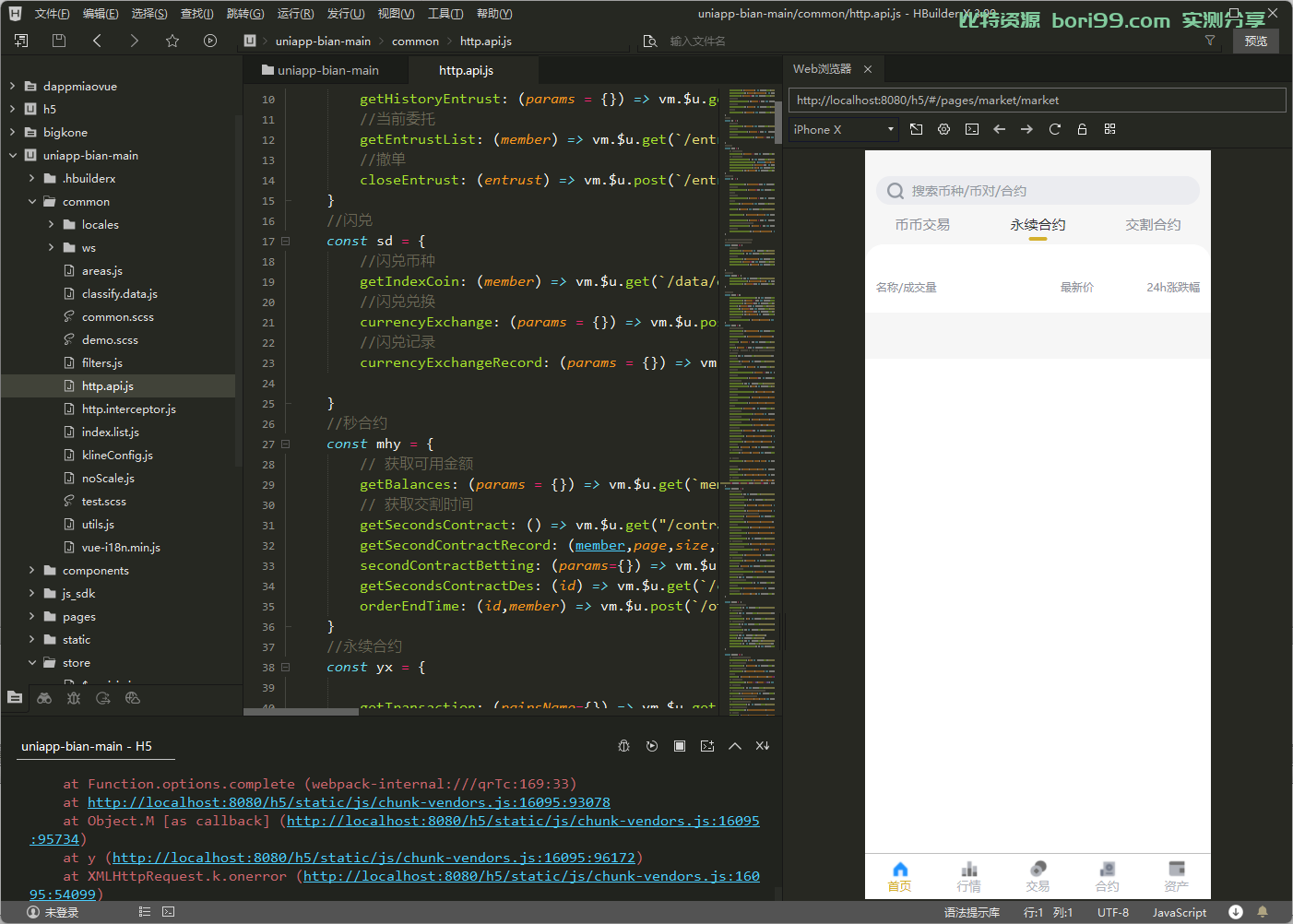
Task: Click the save file icon
Action: [x=59, y=41]
